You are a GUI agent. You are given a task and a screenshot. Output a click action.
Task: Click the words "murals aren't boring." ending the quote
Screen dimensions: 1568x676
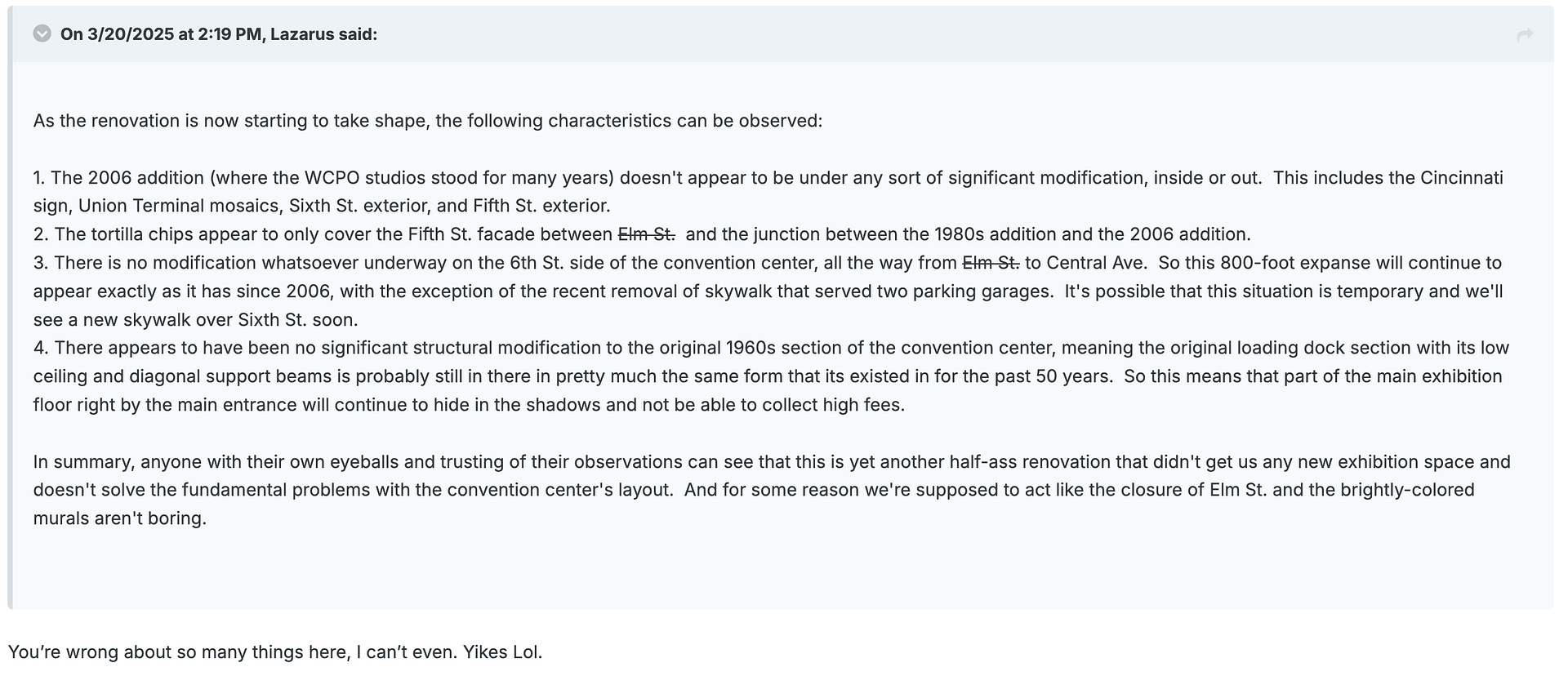pos(120,518)
